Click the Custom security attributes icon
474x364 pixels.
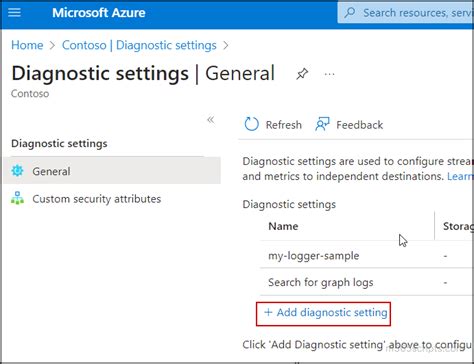coord(17,198)
